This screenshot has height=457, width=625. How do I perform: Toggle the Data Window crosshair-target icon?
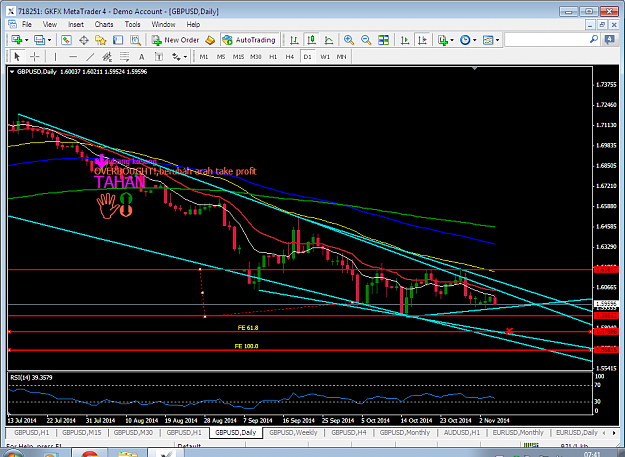click(84, 40)
